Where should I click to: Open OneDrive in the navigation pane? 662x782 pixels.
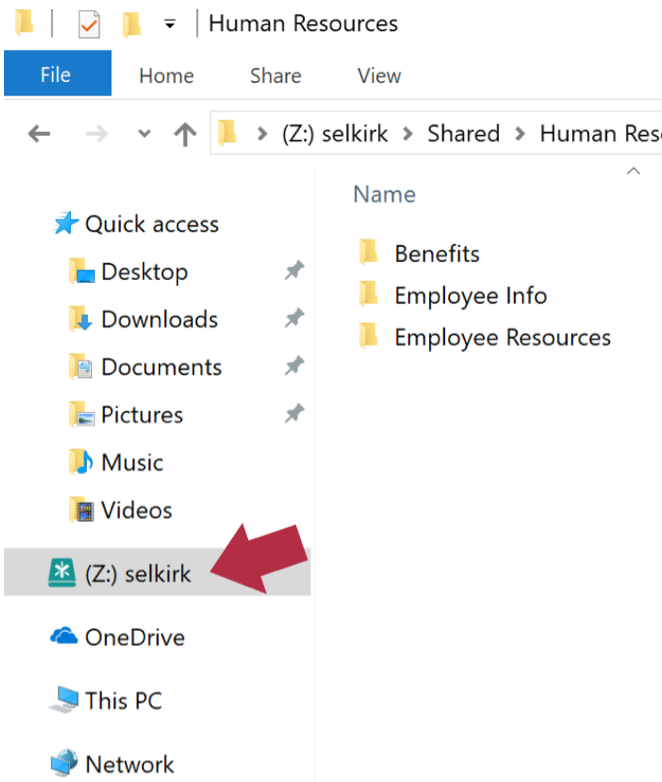pos(134,637)
